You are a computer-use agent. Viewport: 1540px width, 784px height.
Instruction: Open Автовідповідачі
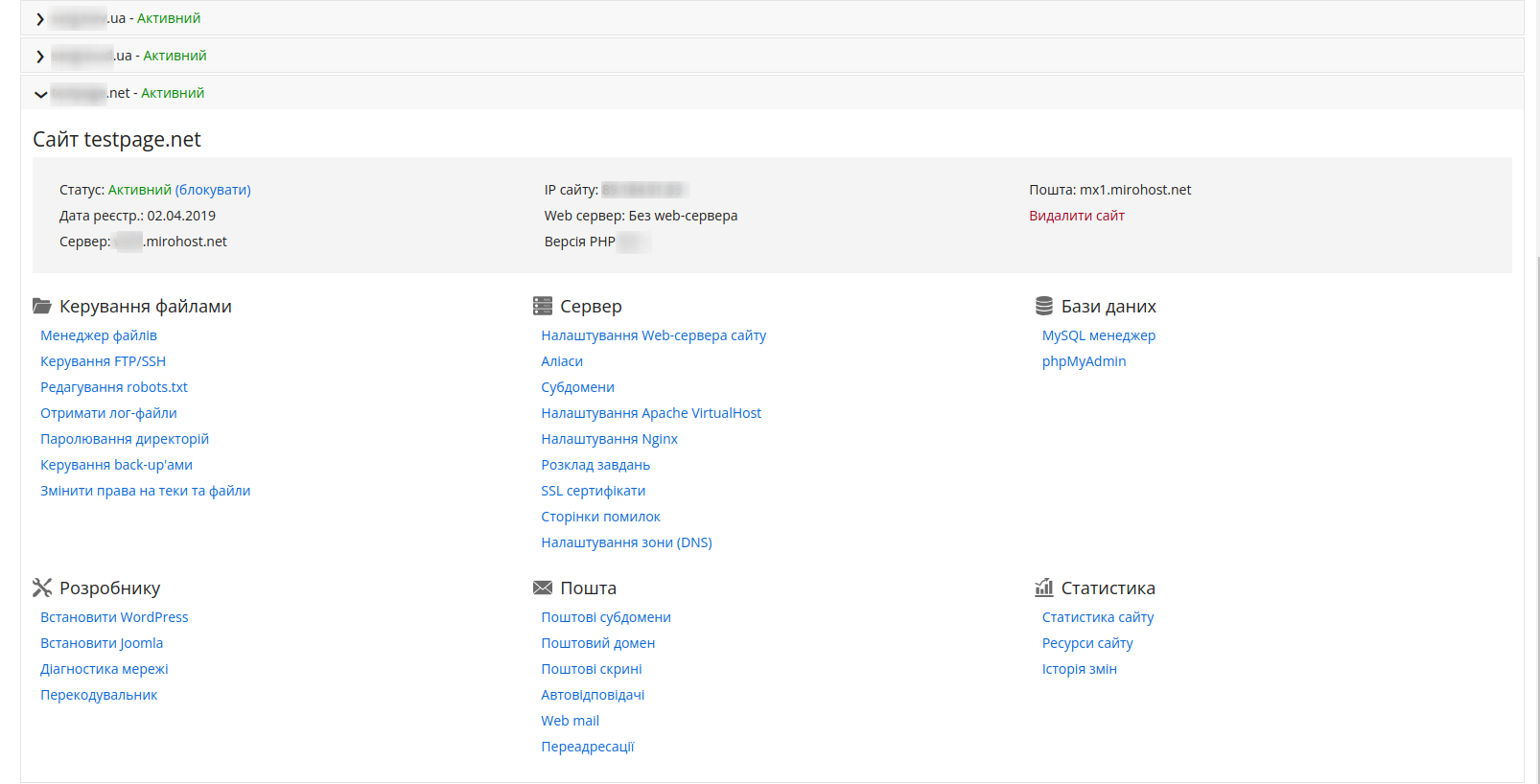coord(593,695)
